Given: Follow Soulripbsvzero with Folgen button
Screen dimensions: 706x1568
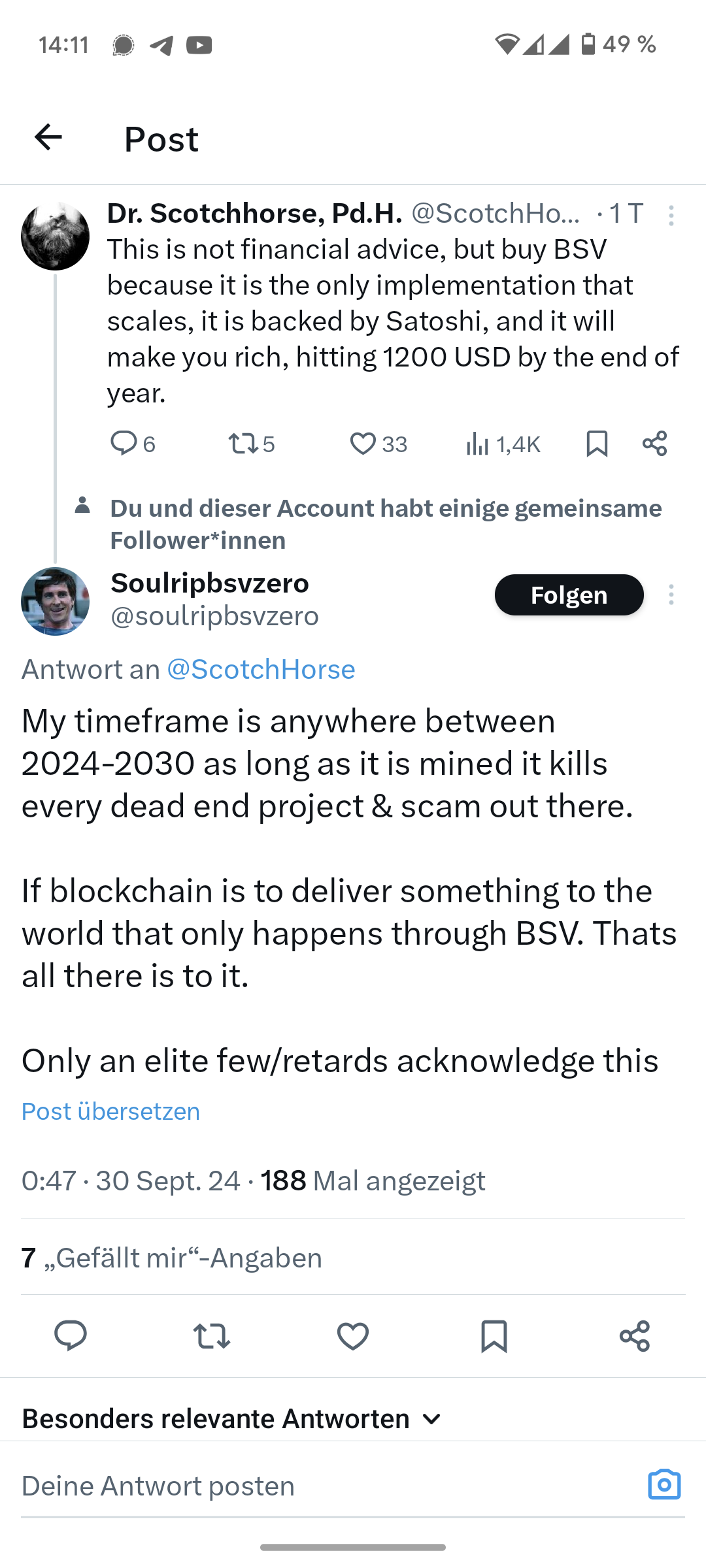Looking at the screenshot, I should 569,595.
